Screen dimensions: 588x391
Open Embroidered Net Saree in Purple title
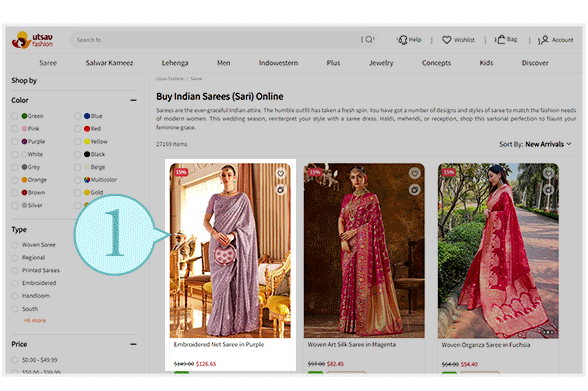[219, 345]
